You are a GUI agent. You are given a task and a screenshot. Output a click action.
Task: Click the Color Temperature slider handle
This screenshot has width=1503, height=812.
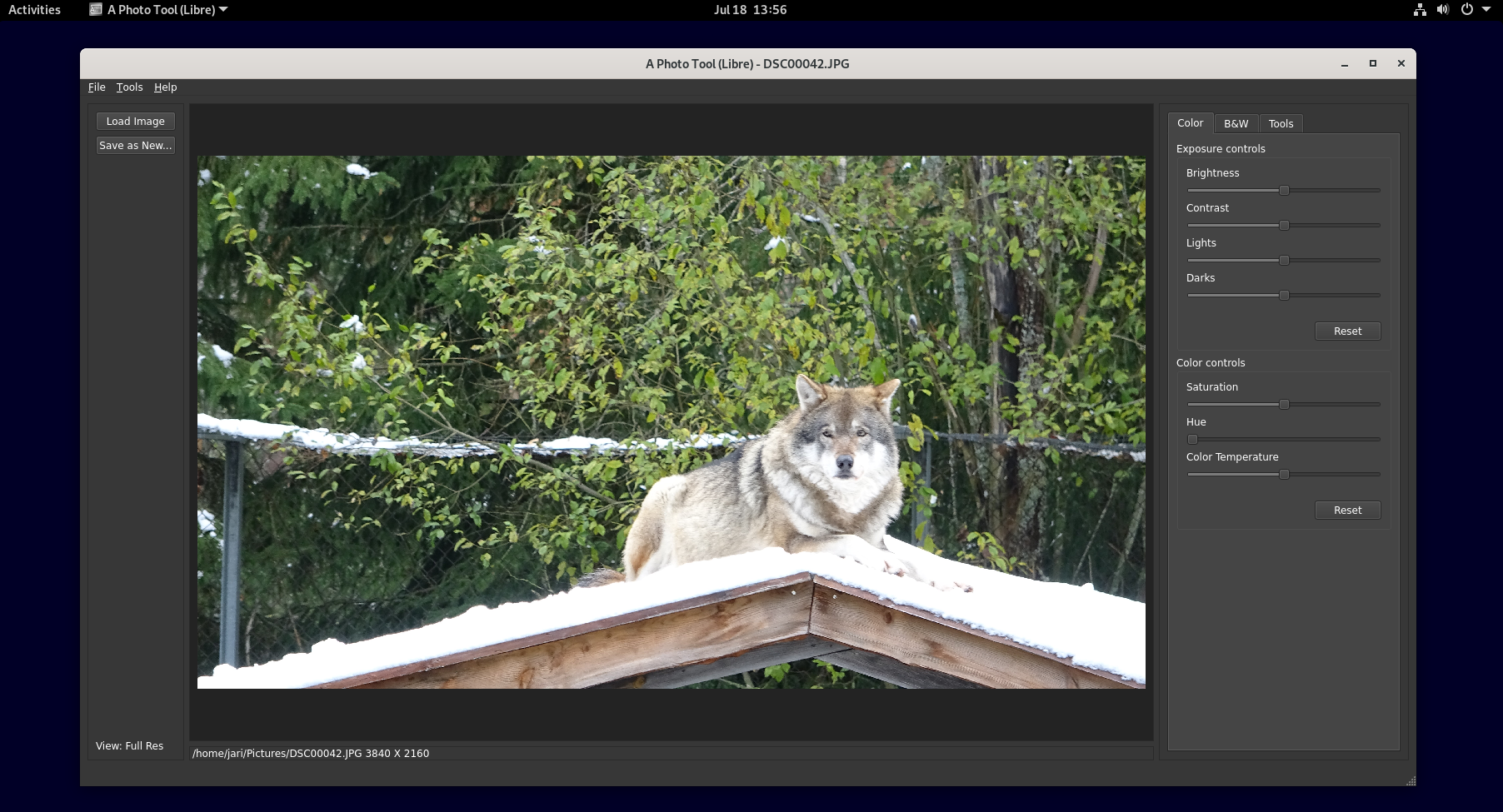(1284, 475)
